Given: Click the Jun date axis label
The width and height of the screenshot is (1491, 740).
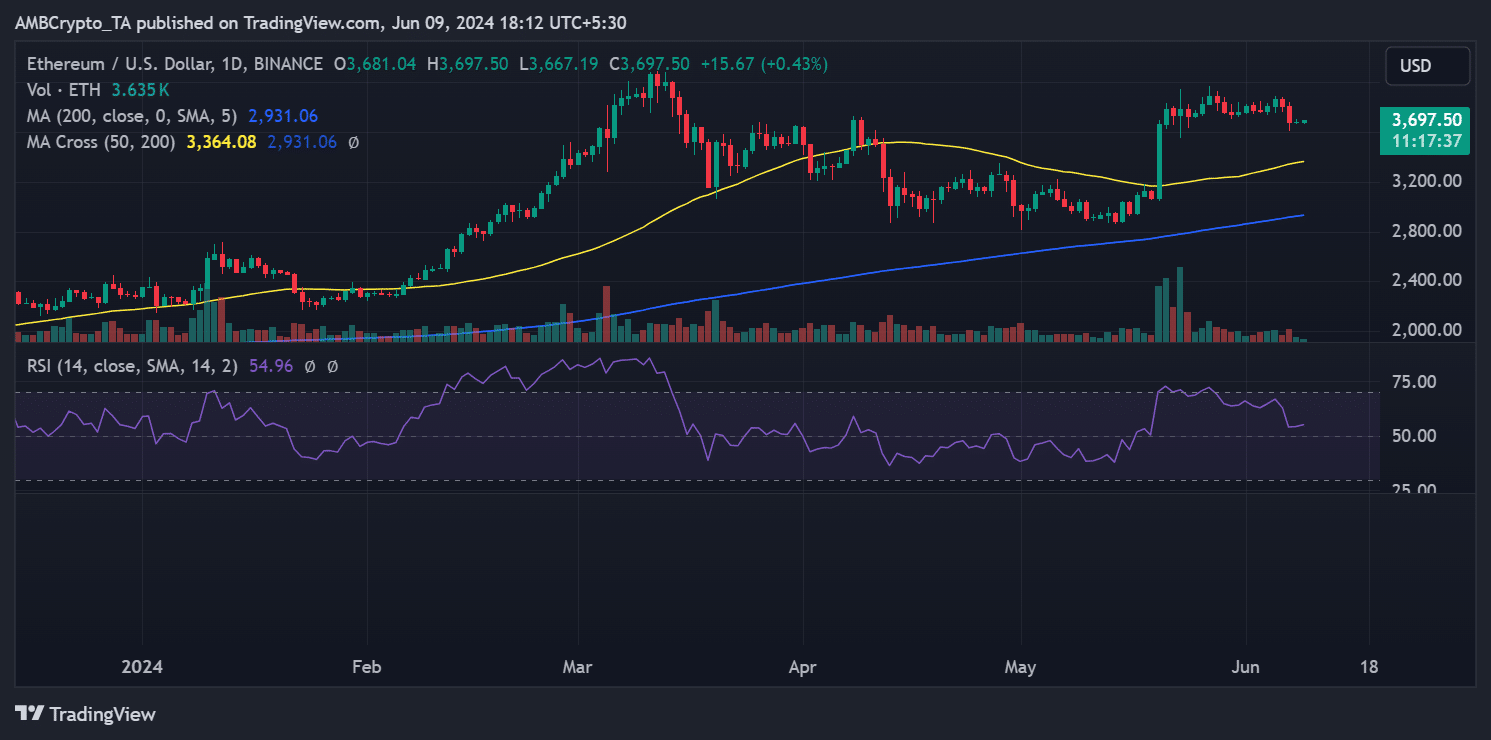Looking at the screenshot, I should (x=1247, y=667).
